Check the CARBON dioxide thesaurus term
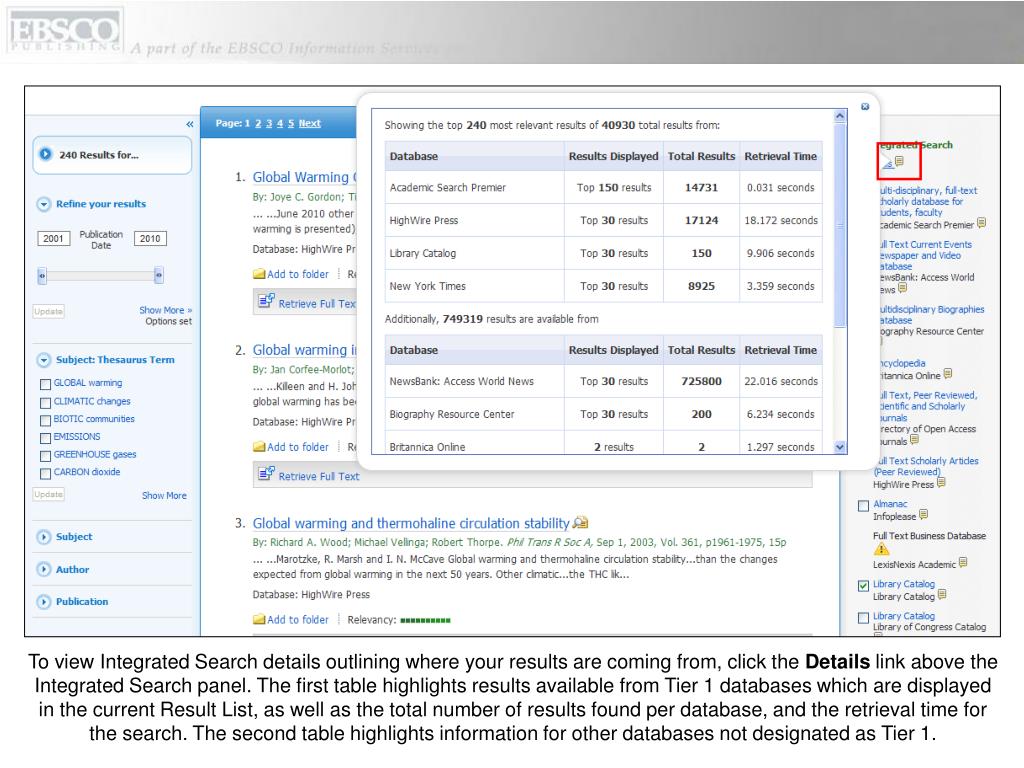The width and height of the screenshot is (1024, 768). coord(46,473)
